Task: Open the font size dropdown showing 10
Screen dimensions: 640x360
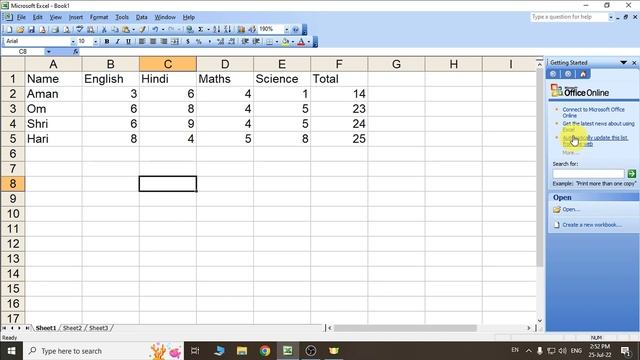Action: tap(96, 41)
